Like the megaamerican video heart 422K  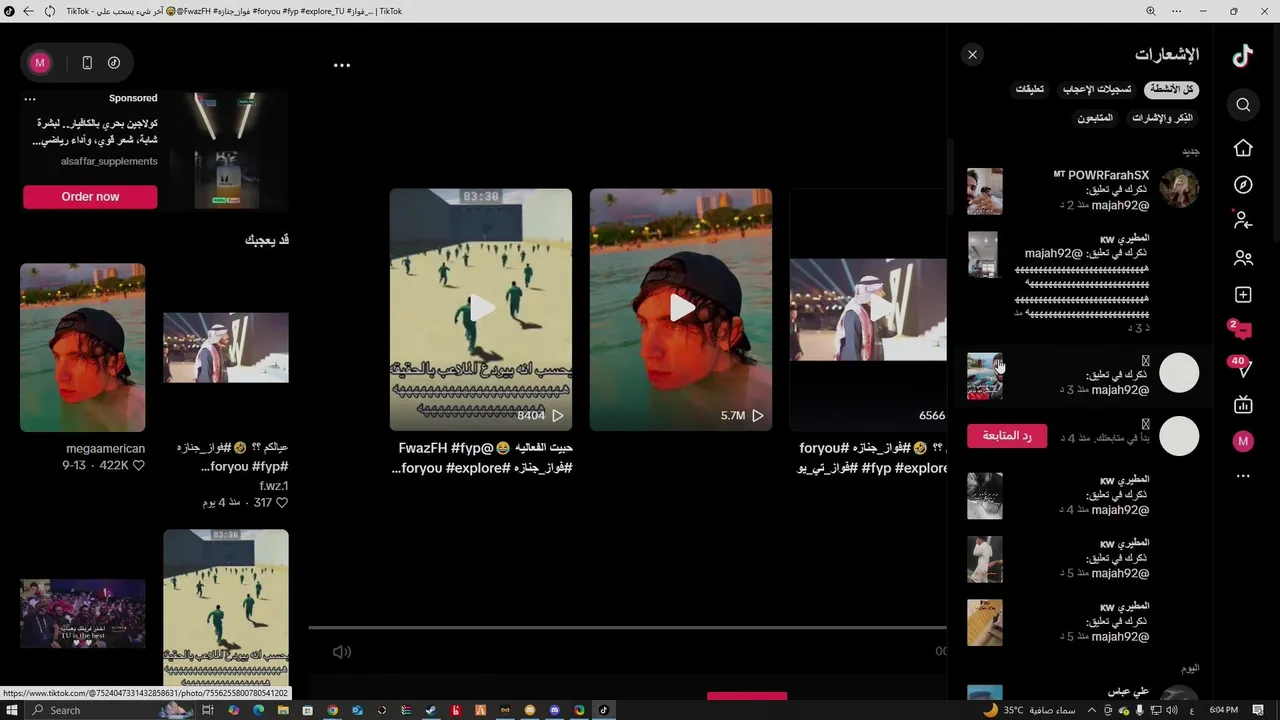139,465
